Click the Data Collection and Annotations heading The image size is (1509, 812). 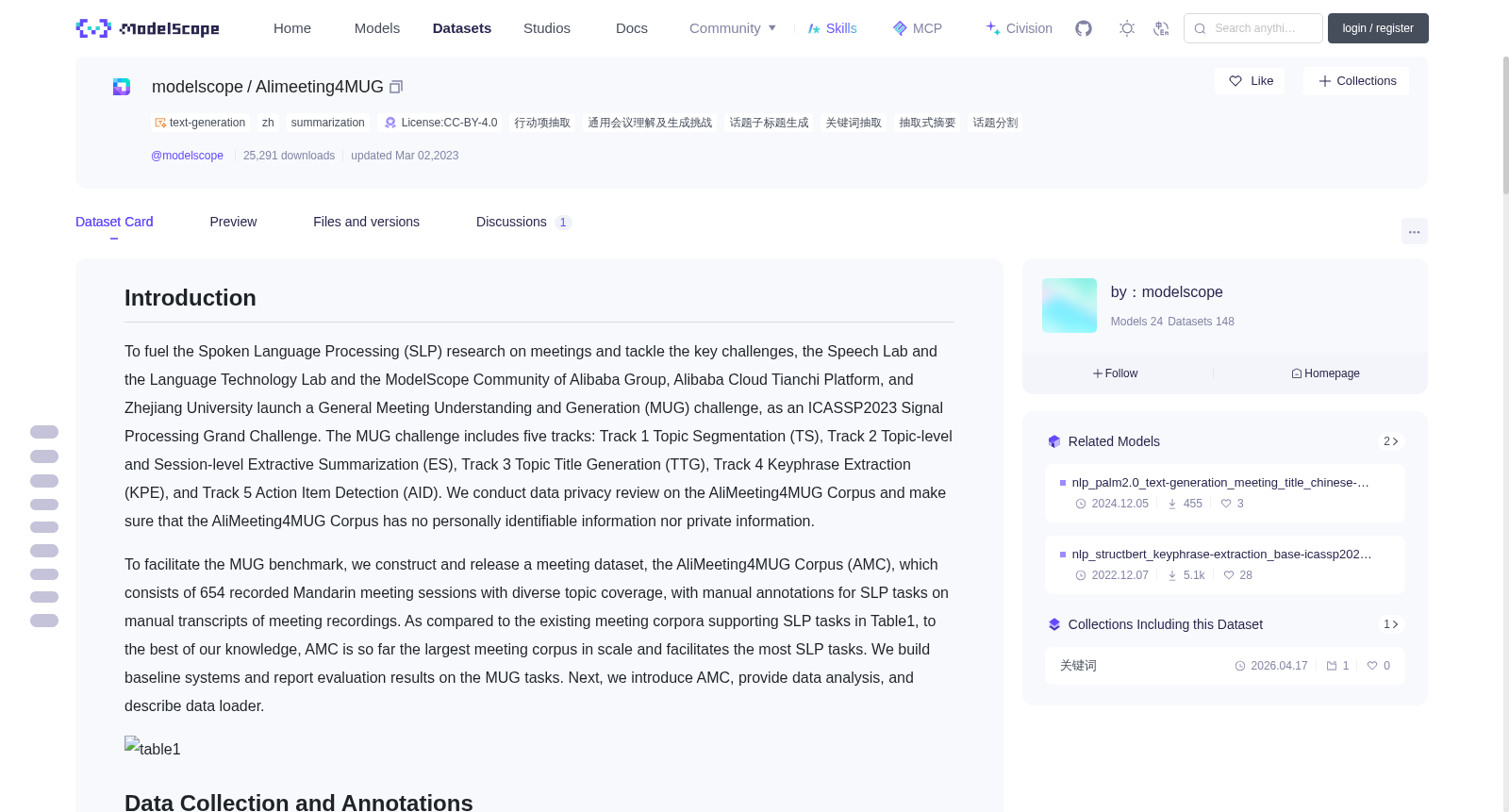pos(299,803)
